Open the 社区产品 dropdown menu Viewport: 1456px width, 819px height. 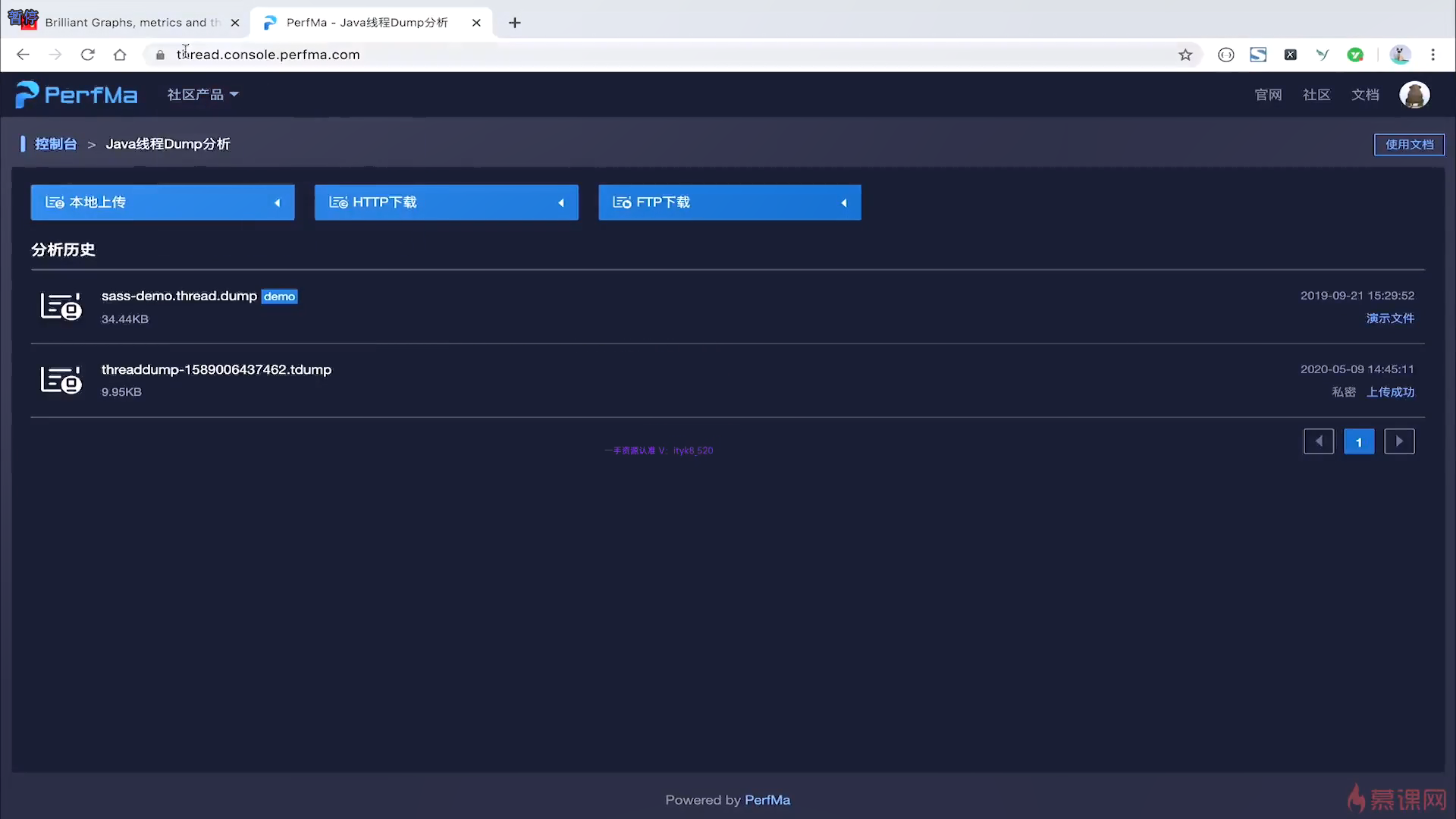pyautogui.click(x=202, y=95)
